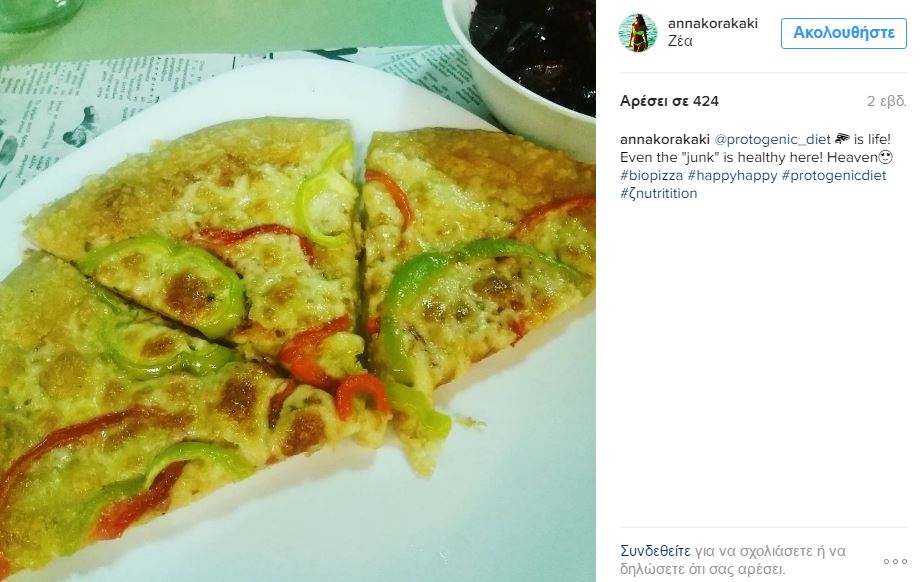920x582 pixels.
Task: Open the #ζnutritition hashtag
Action: (658, 194)
